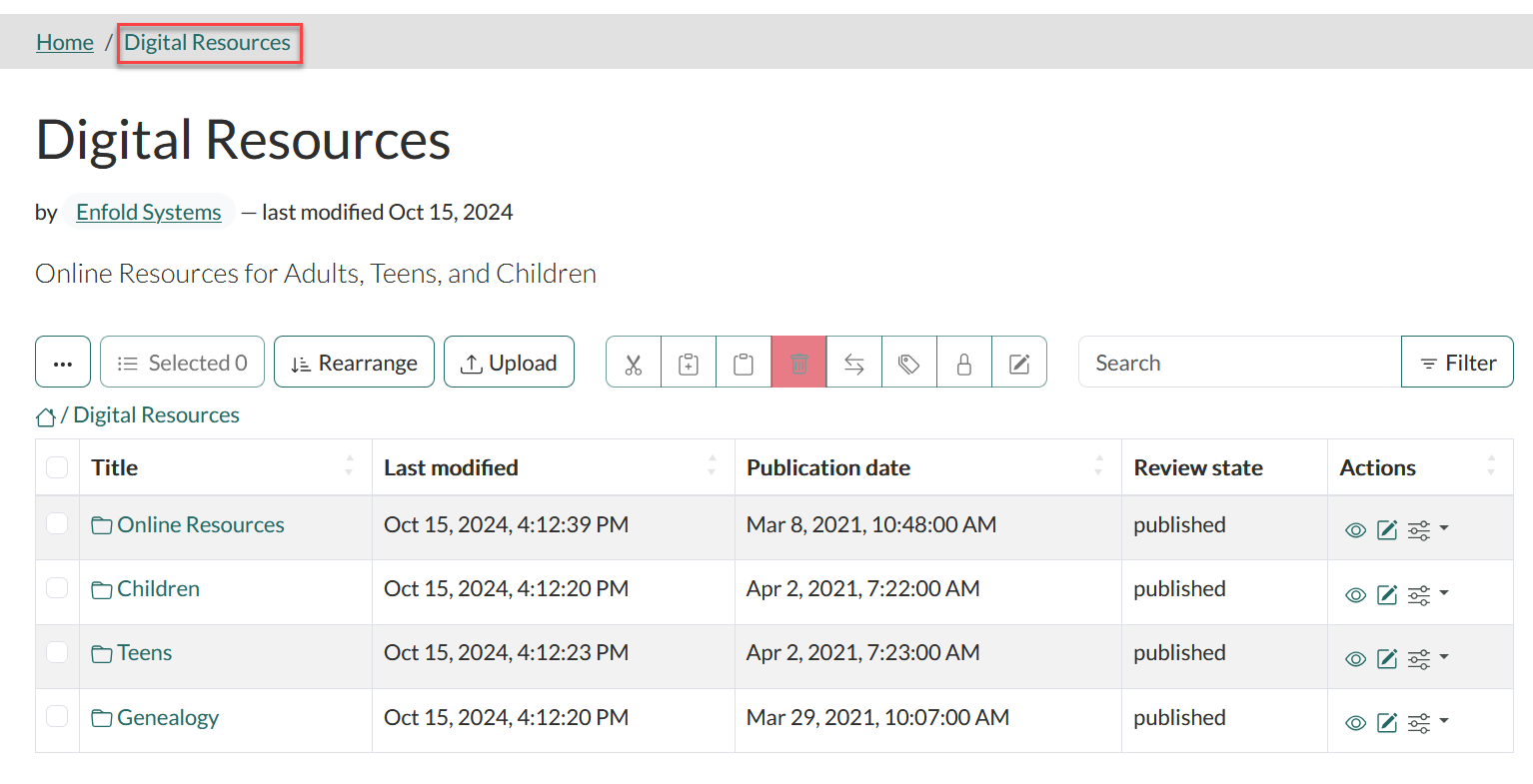View the Teens folder via eye icon

[x=1355, y=659]
